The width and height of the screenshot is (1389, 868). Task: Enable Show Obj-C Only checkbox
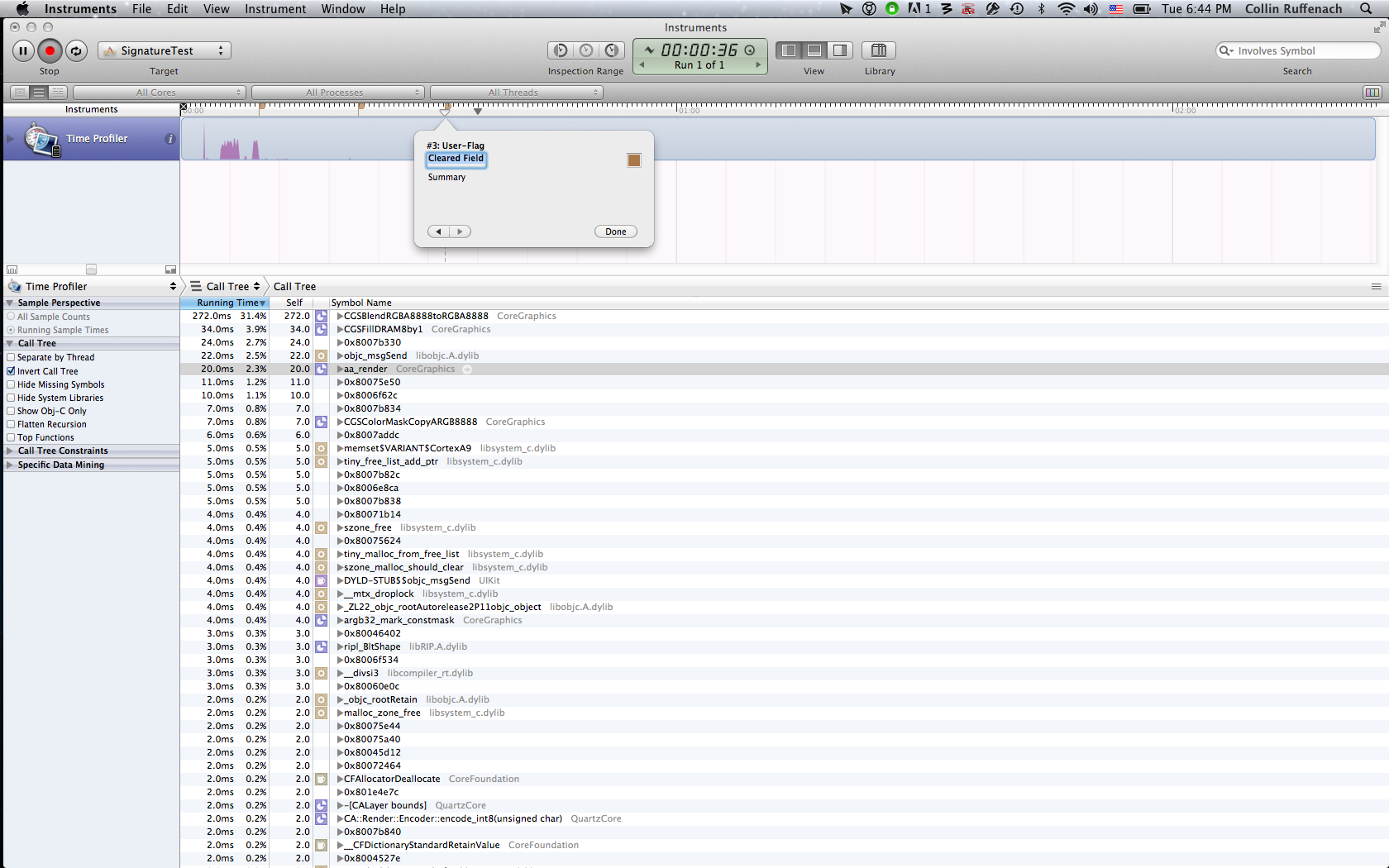(x=11, y=411)
